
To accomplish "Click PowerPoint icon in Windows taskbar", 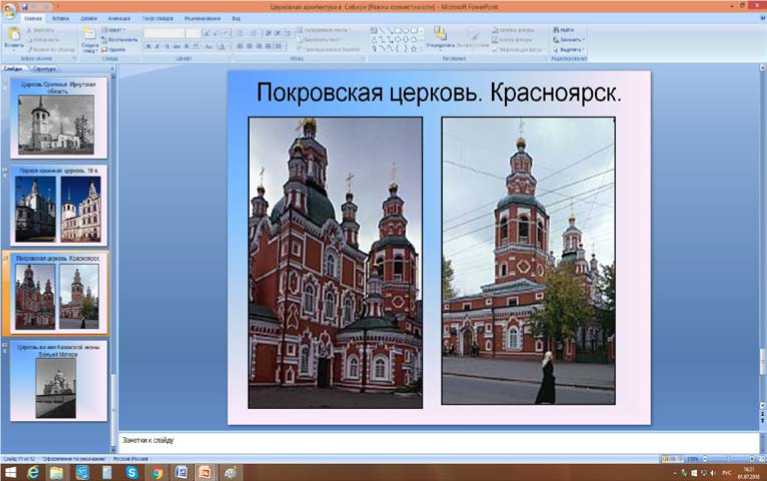I will point(204,472).
